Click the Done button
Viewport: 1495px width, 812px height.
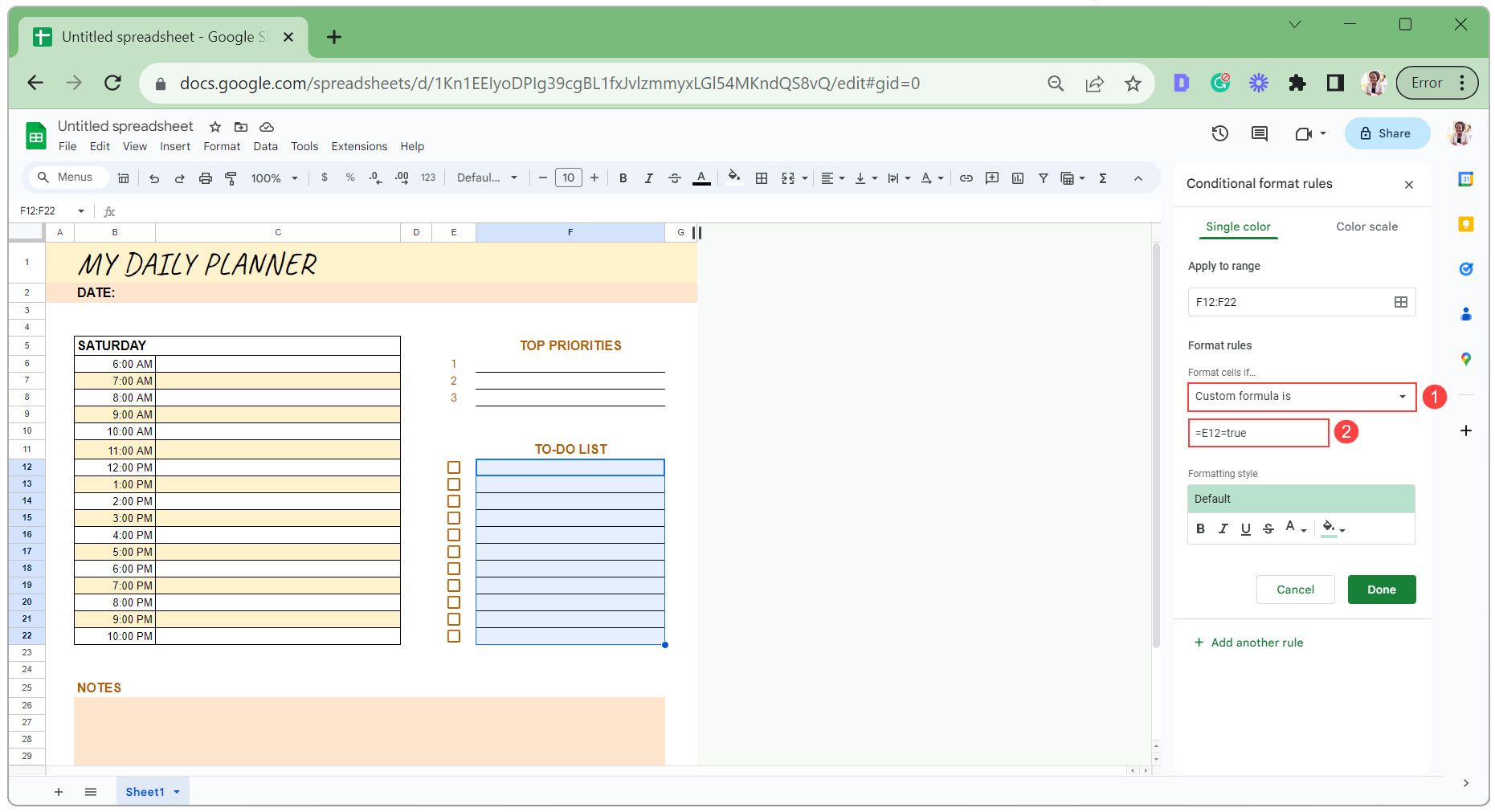point(1381,590)
